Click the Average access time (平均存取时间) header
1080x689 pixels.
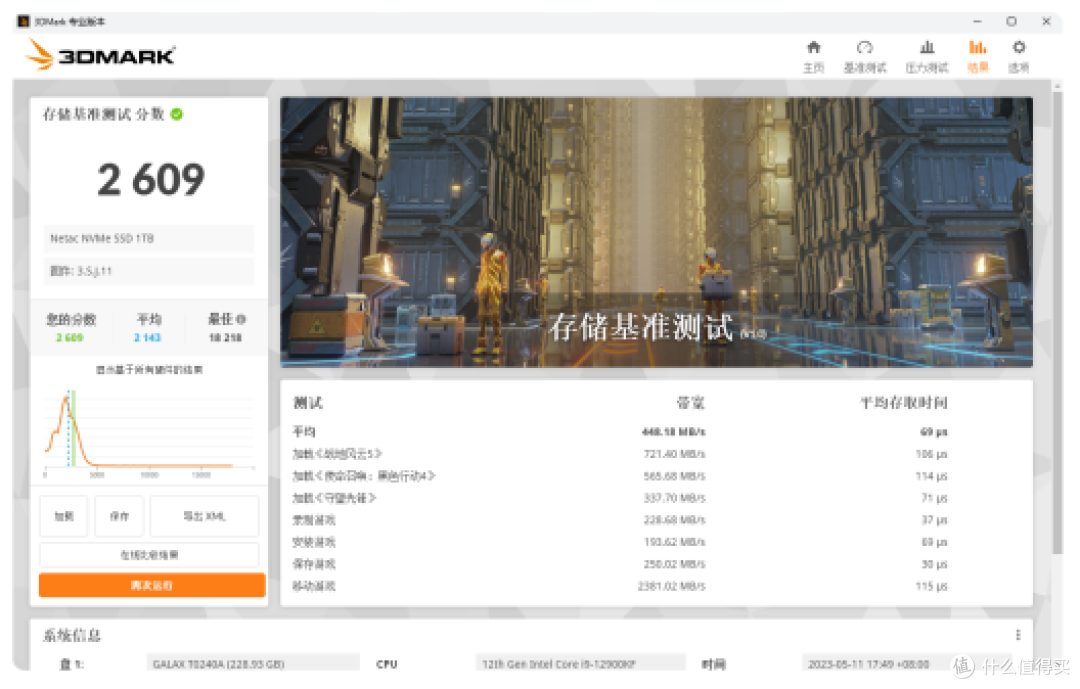[x=904, y=403]
